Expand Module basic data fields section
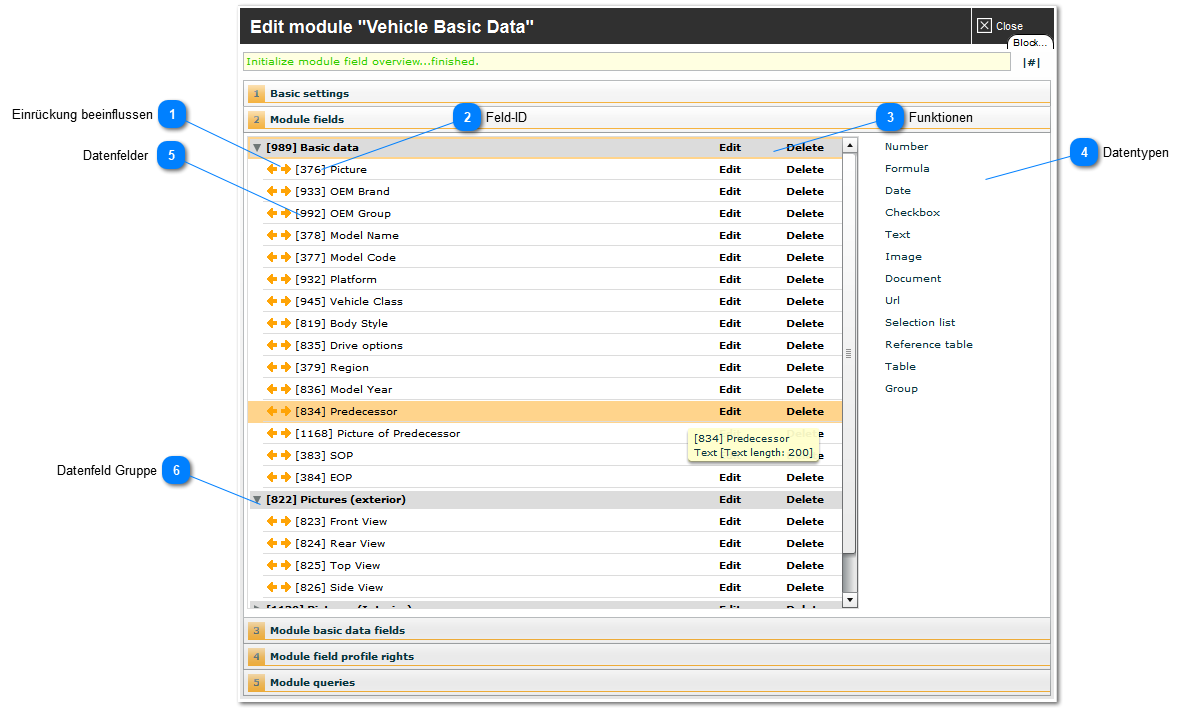This screenshot has width=1185, height=711. point(648,630)
